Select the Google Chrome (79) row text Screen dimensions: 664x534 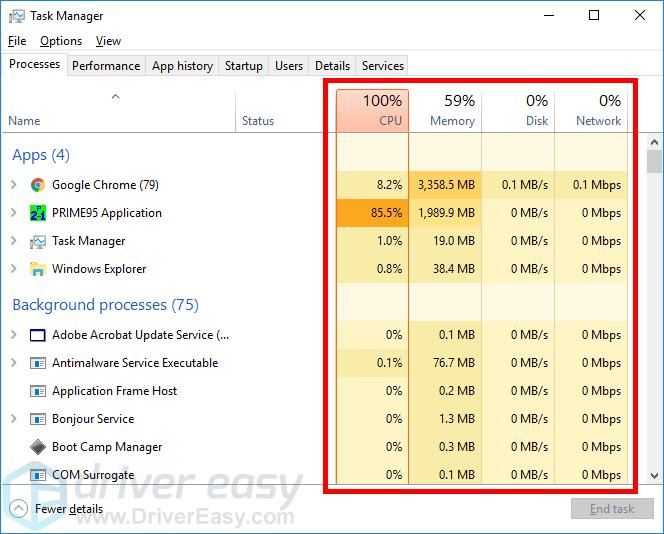tap(105, 185)
